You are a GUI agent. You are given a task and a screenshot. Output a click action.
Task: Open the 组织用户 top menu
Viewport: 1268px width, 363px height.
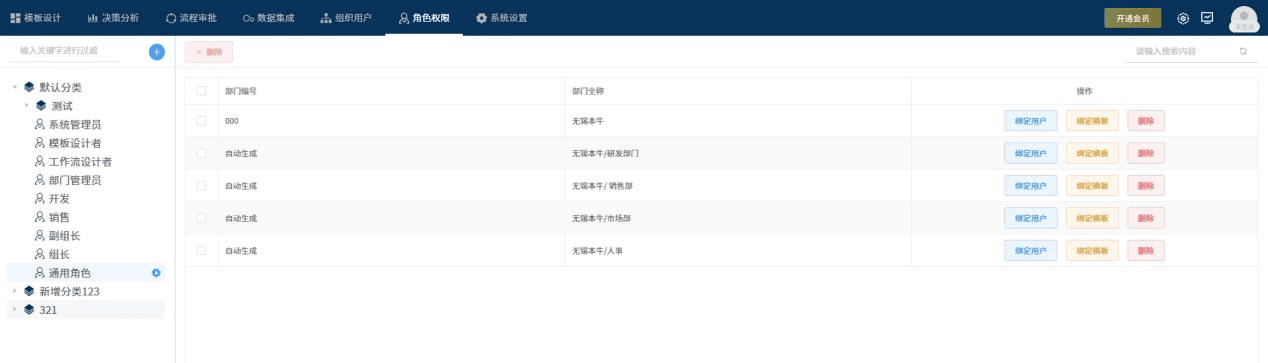[346, 18]
